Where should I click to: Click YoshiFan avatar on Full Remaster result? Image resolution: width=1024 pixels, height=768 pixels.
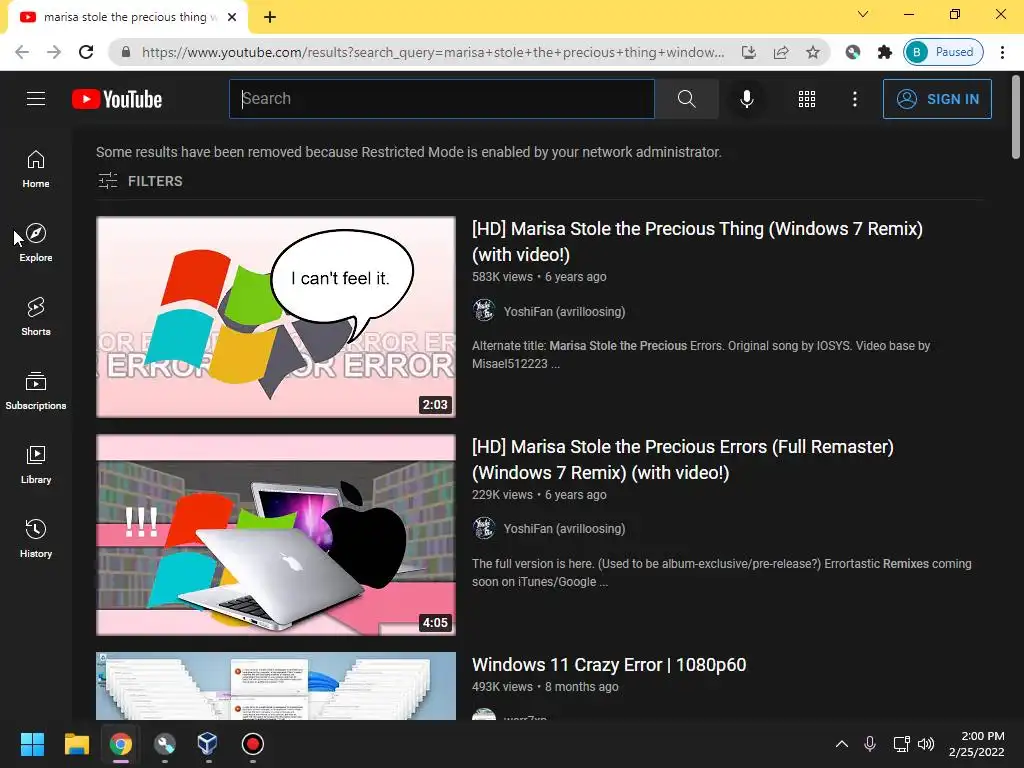484,528
